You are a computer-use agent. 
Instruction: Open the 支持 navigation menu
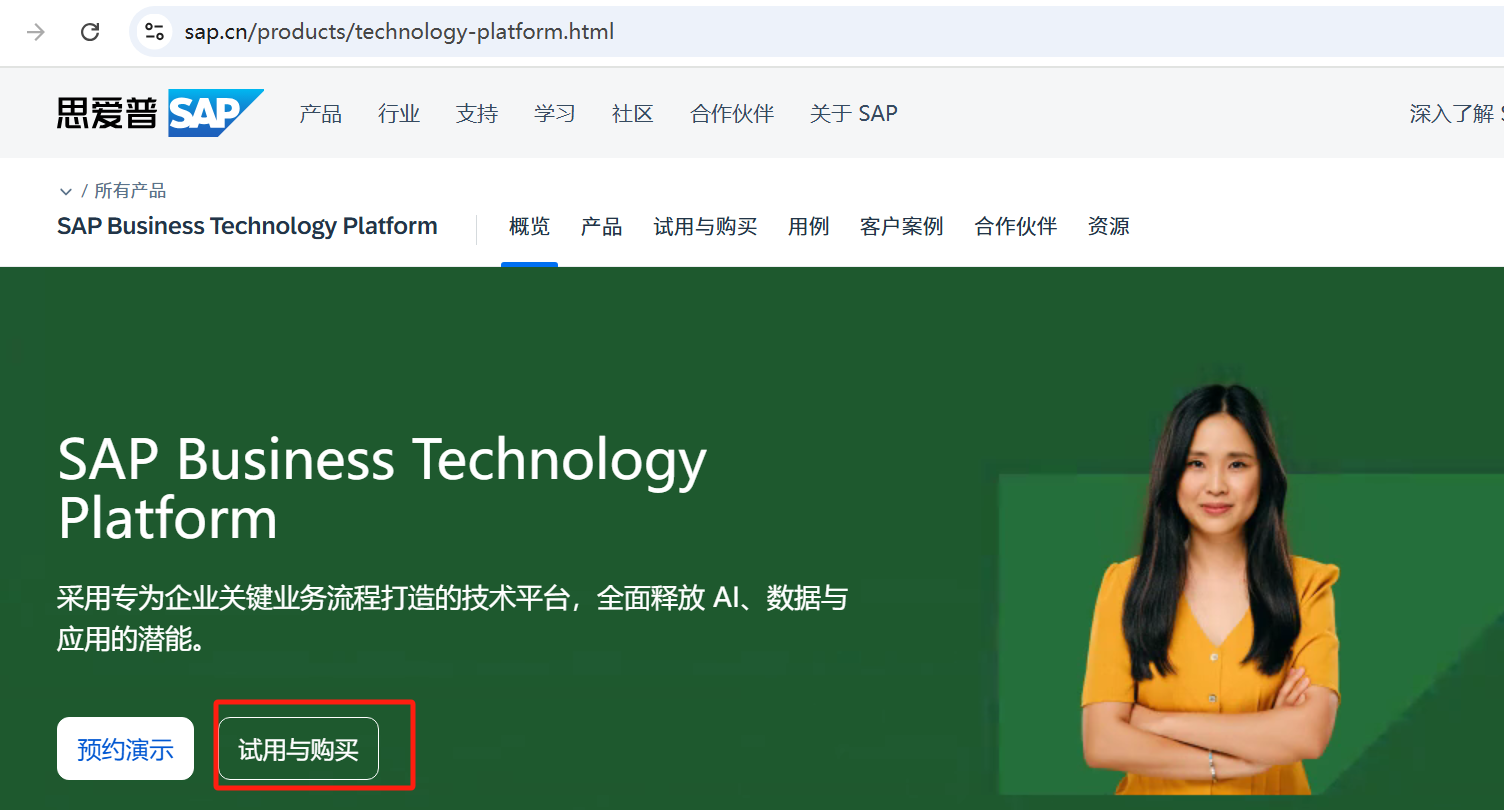coord(477,114)
